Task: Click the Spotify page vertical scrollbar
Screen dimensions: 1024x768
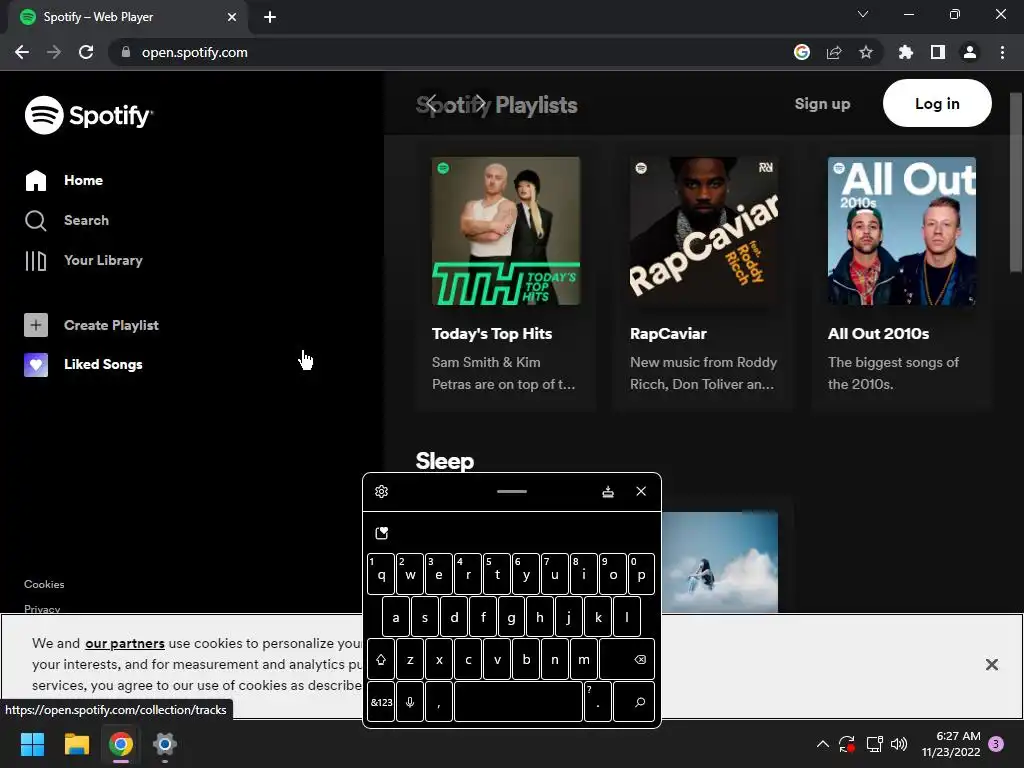Action: [1016, 183]
